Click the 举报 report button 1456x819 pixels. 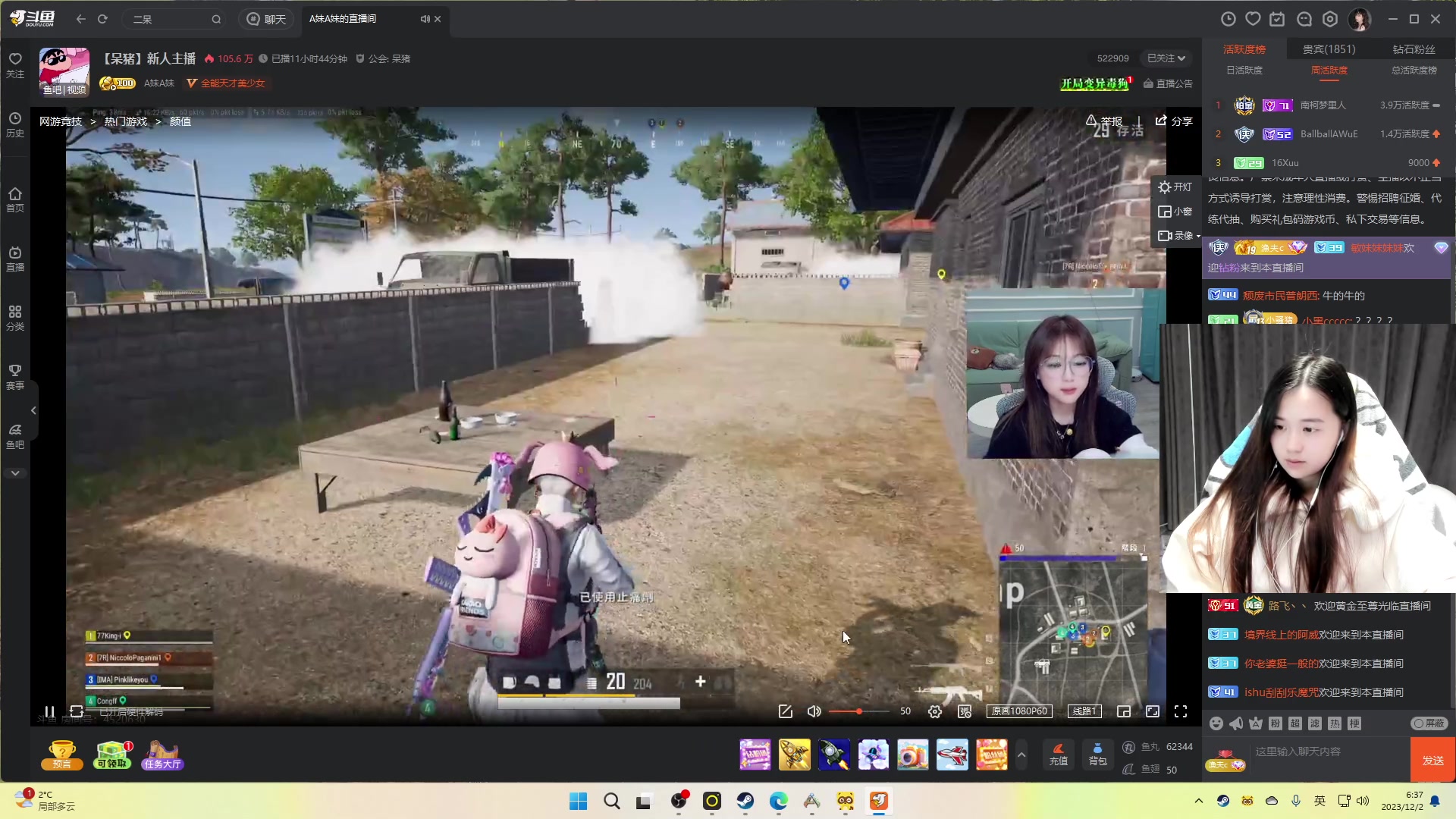tap(1104, 121)
